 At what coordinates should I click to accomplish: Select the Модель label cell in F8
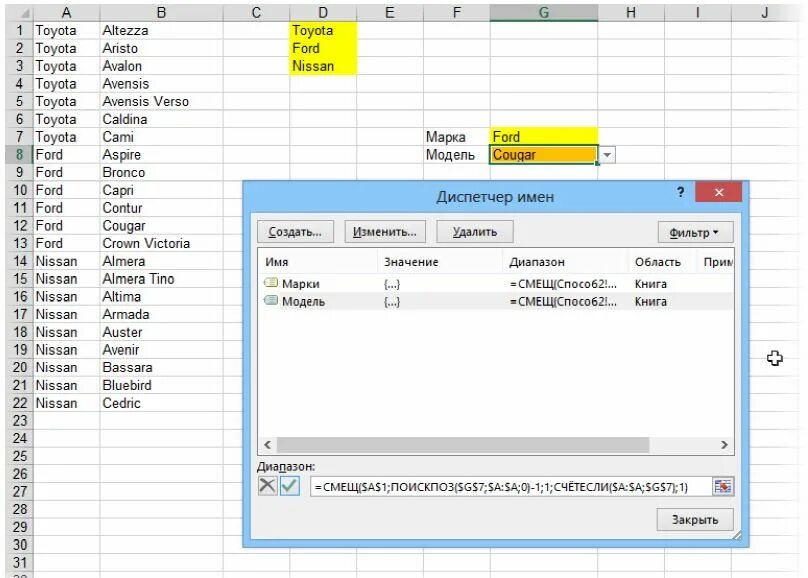point(457,155)
